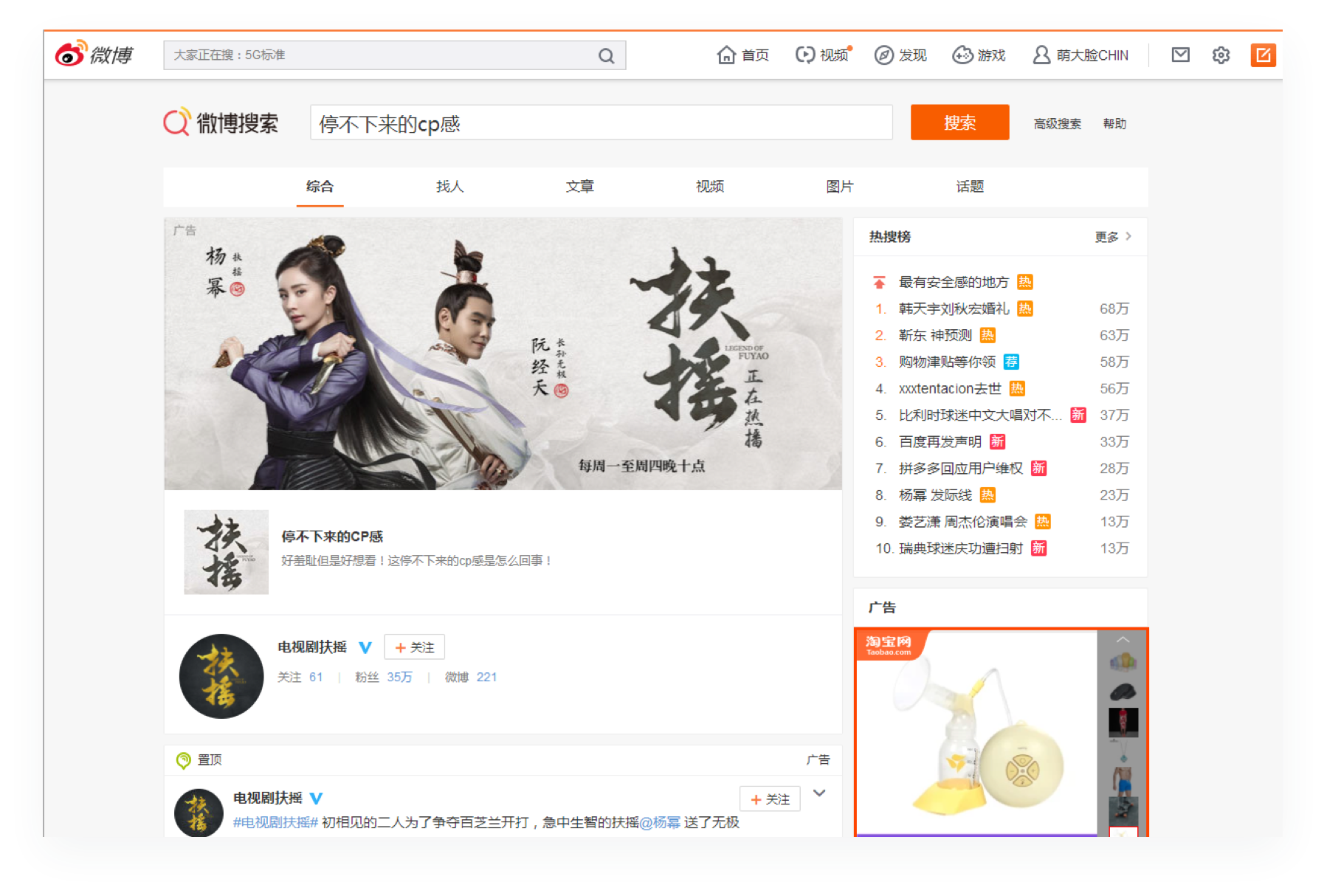Open the 发现 discover compass icon
1327x896 pixels.
[x=883, y=55]
